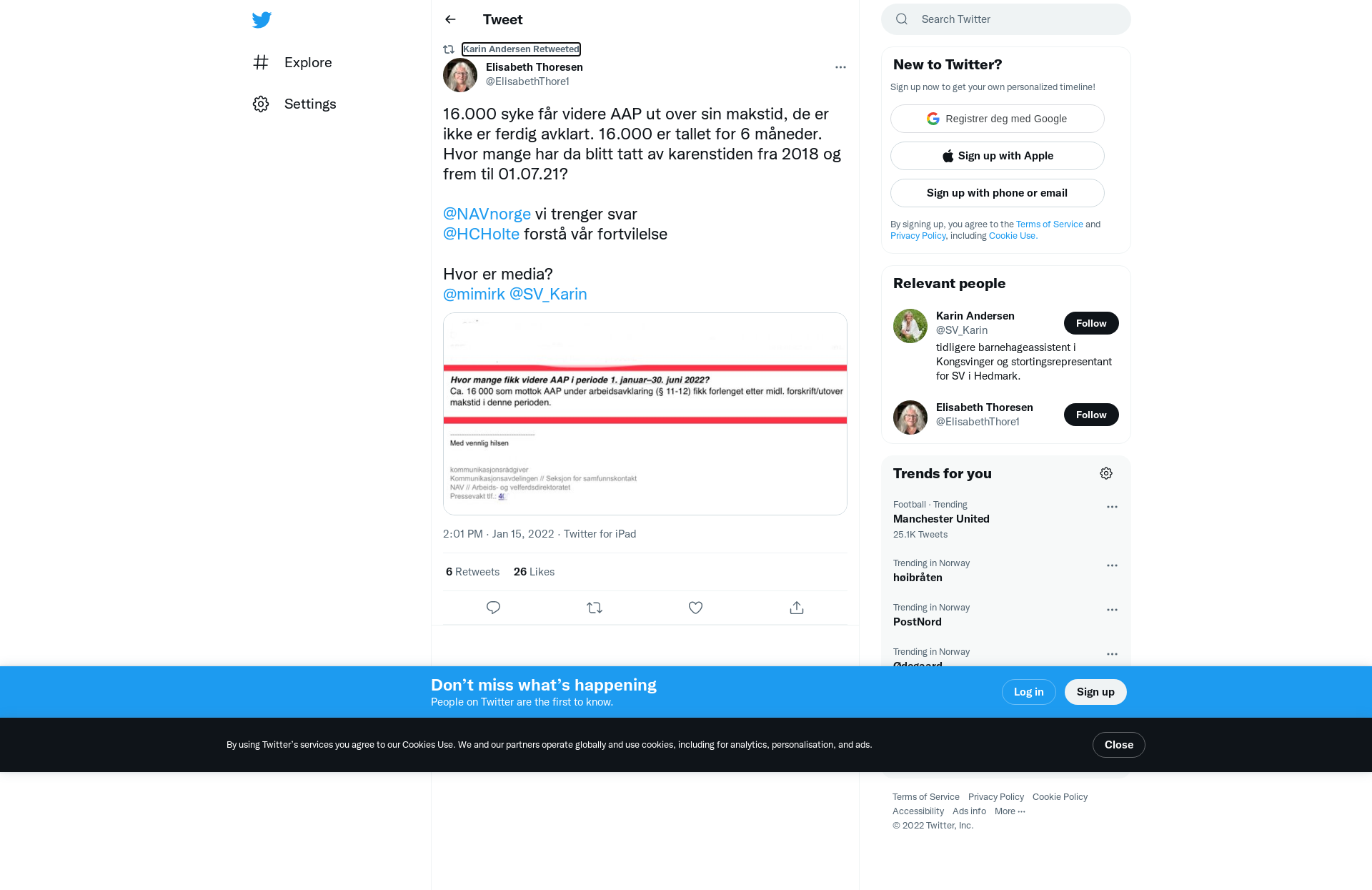Viewport: 1372px width, 890px height.
Task: Follow Karin Andersen
Action: coord(1091,323)
